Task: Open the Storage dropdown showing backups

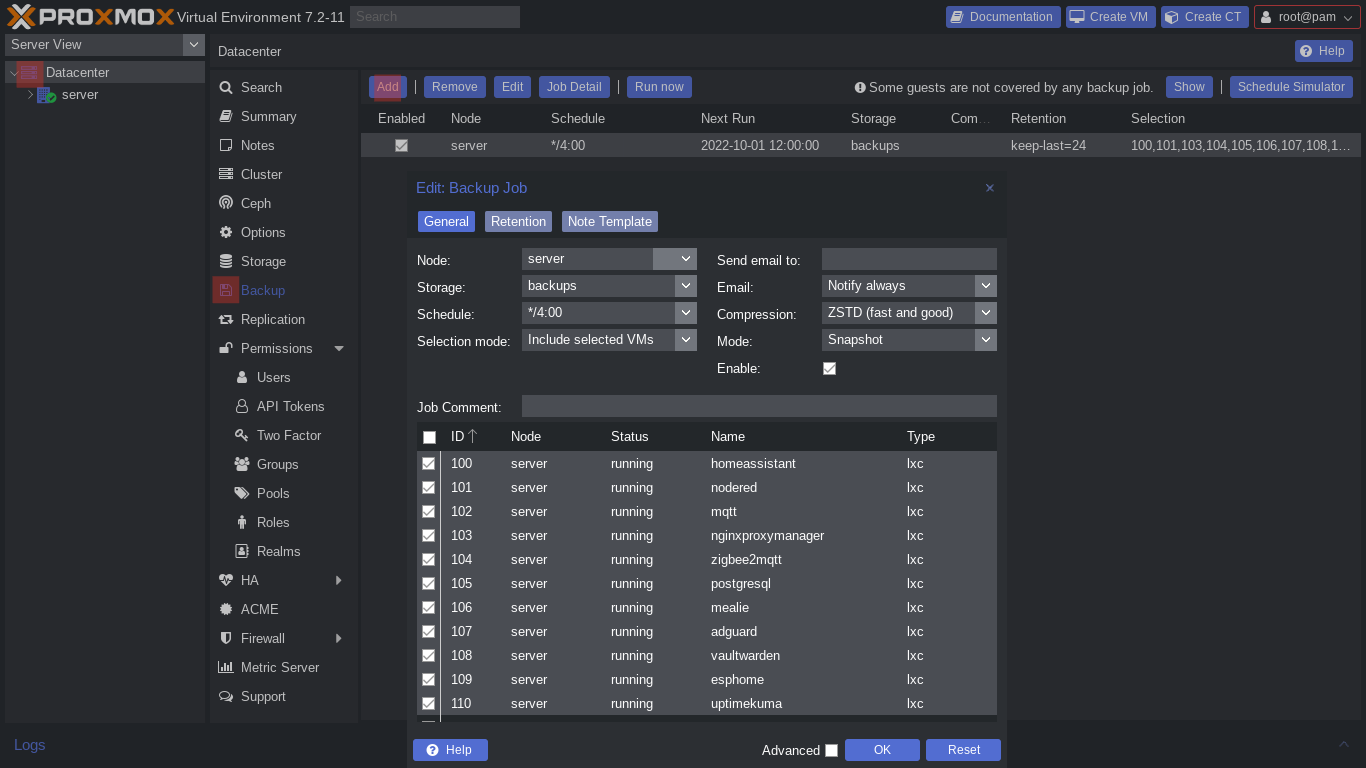Action: click(x=686, y=286)
